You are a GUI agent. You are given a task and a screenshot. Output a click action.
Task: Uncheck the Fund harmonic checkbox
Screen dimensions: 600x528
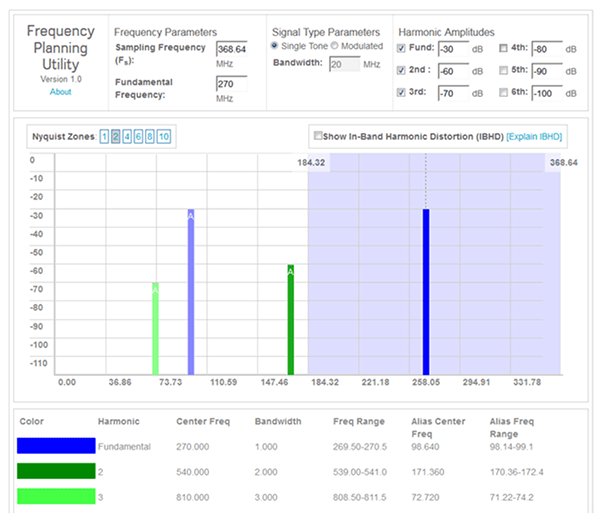coord(401,48)
